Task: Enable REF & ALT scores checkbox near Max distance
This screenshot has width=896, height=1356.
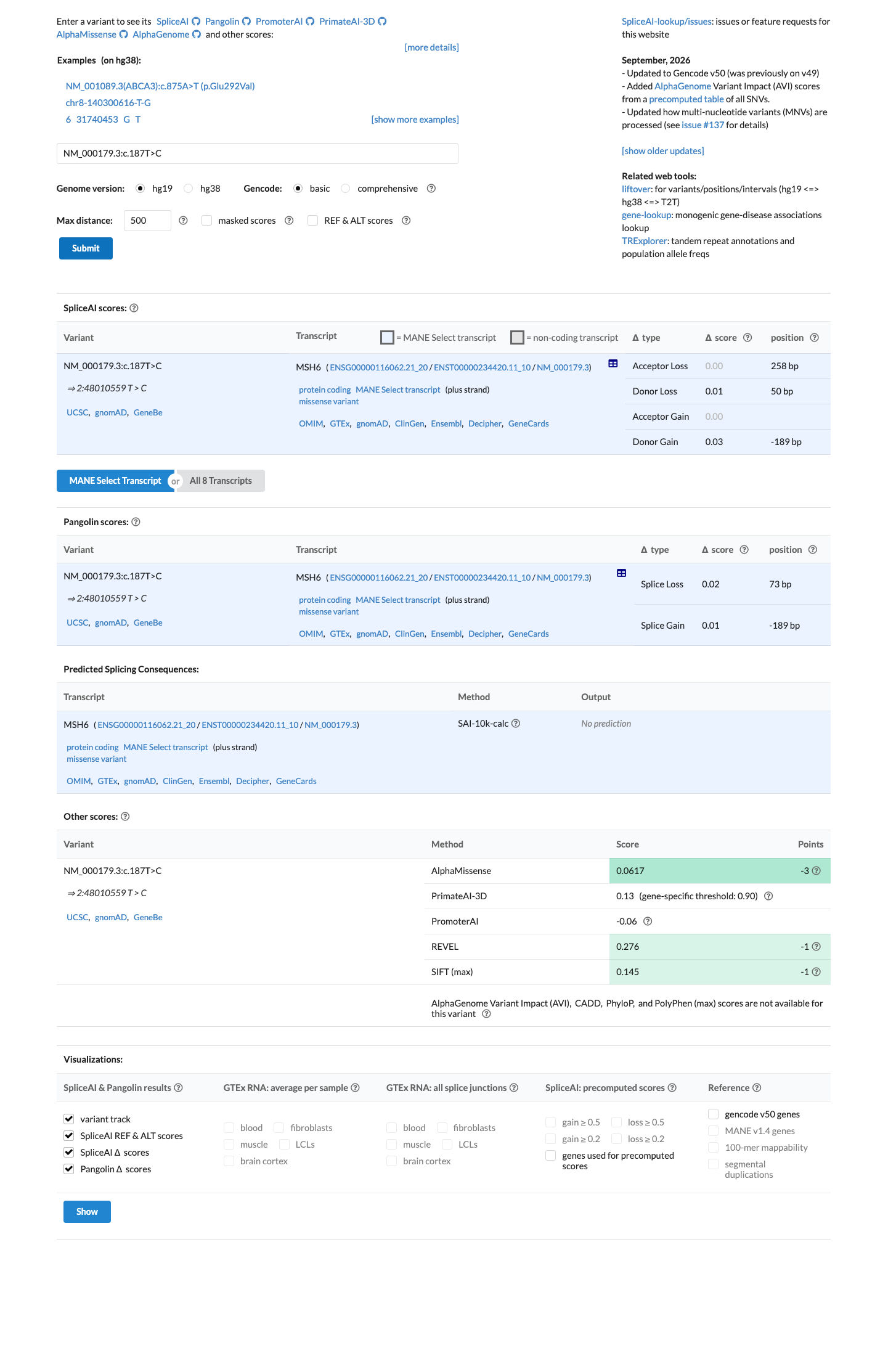Action: 313,221
